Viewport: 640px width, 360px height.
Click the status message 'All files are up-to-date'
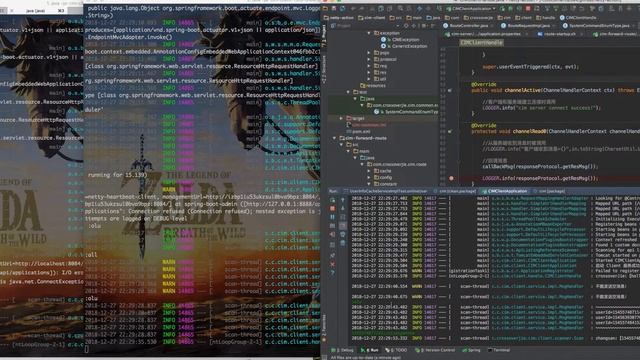(x=366, y=358)
